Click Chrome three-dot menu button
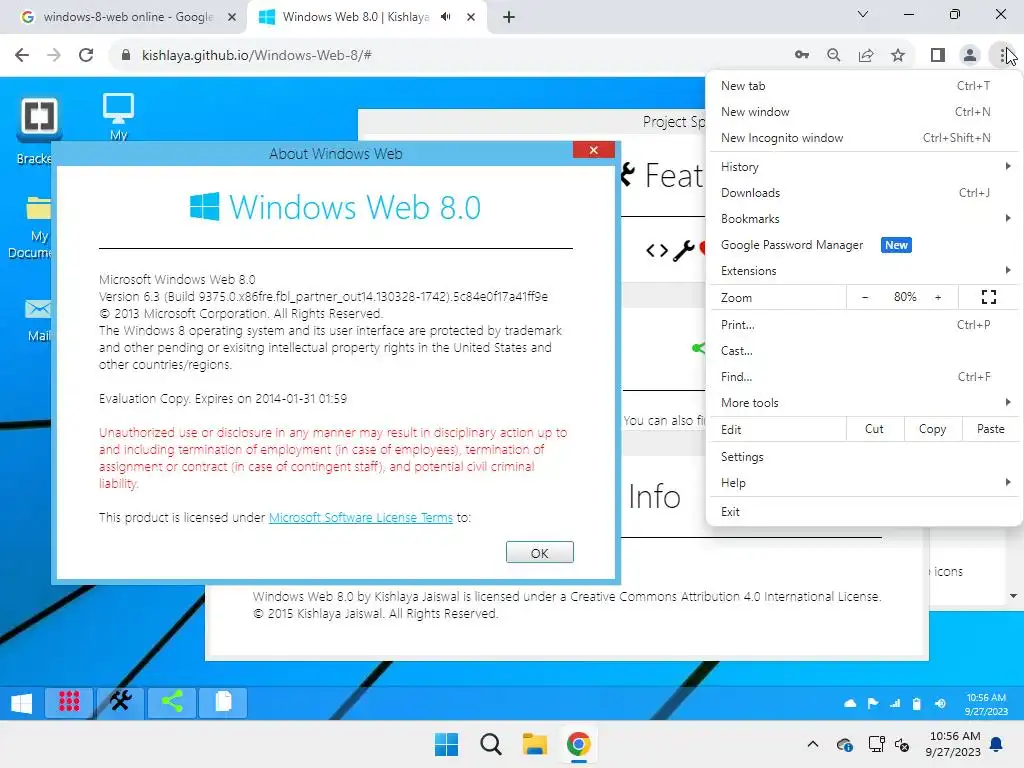This screenshot has height=768, width=1024. [1002, 55]
